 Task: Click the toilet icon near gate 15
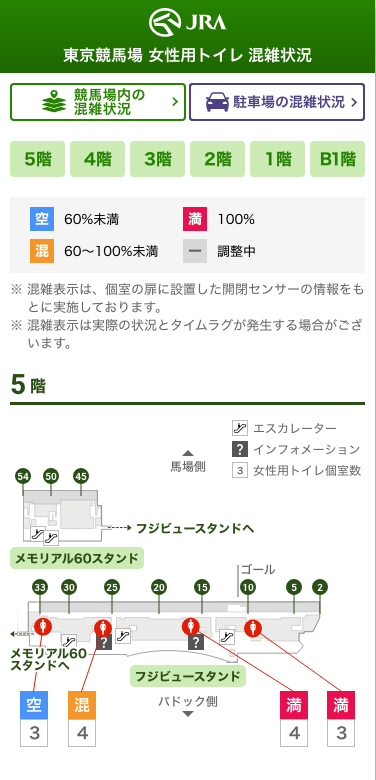(190, 626)
